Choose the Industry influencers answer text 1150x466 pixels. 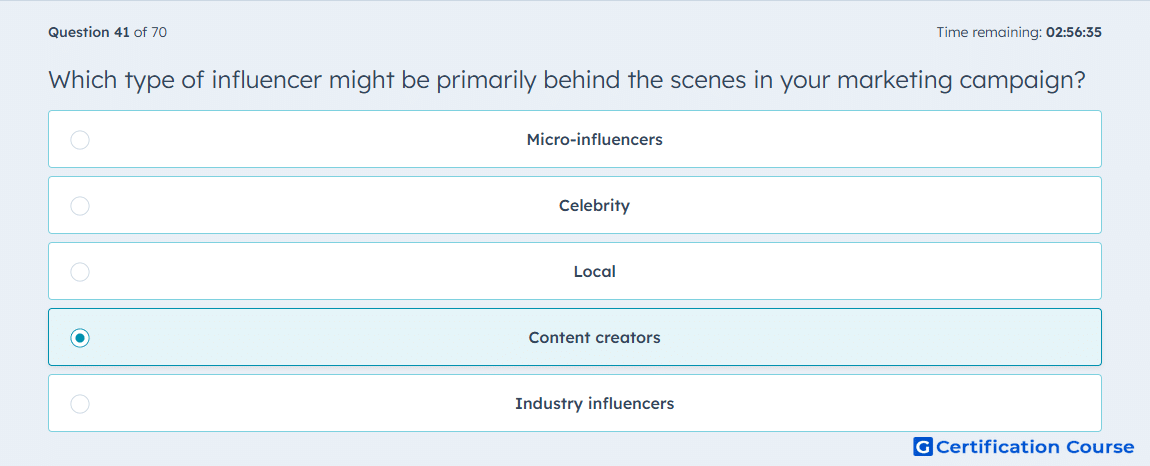(594, 404)
